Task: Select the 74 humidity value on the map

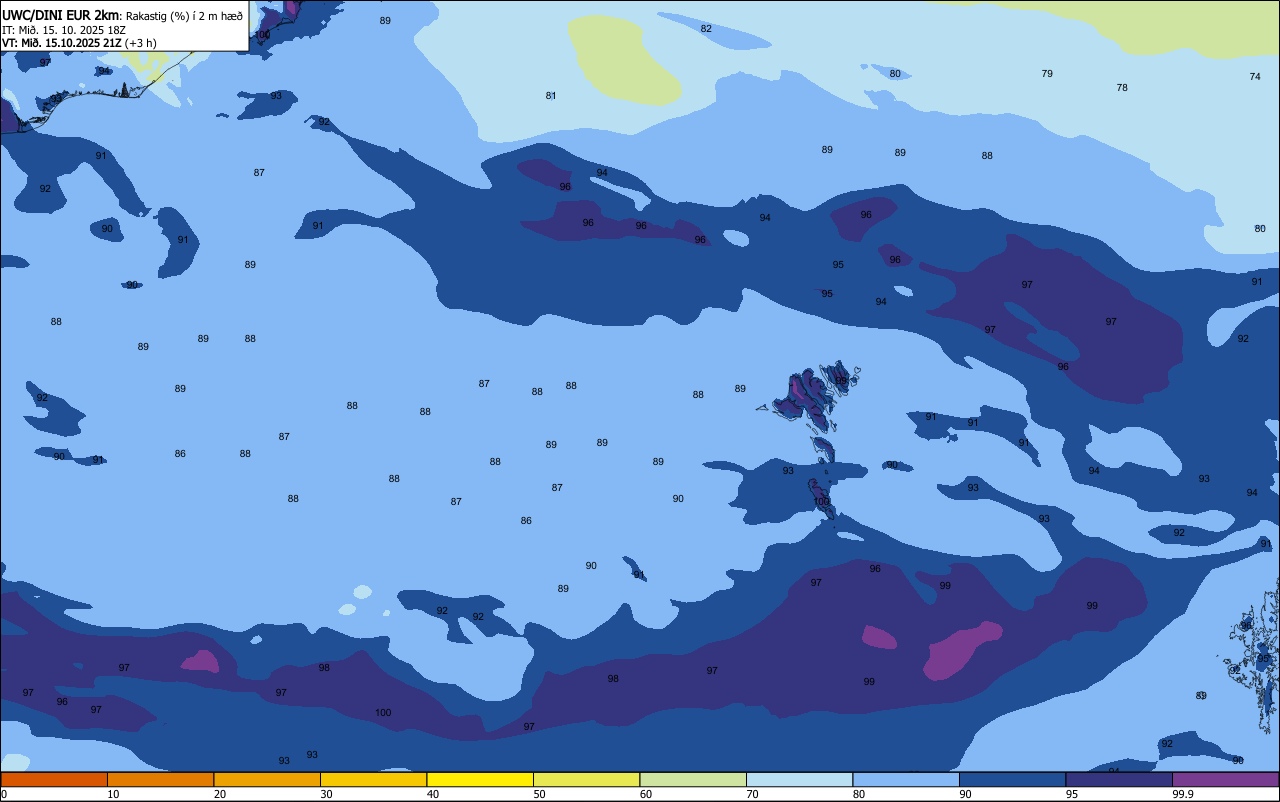Action: click(1255, 77)
